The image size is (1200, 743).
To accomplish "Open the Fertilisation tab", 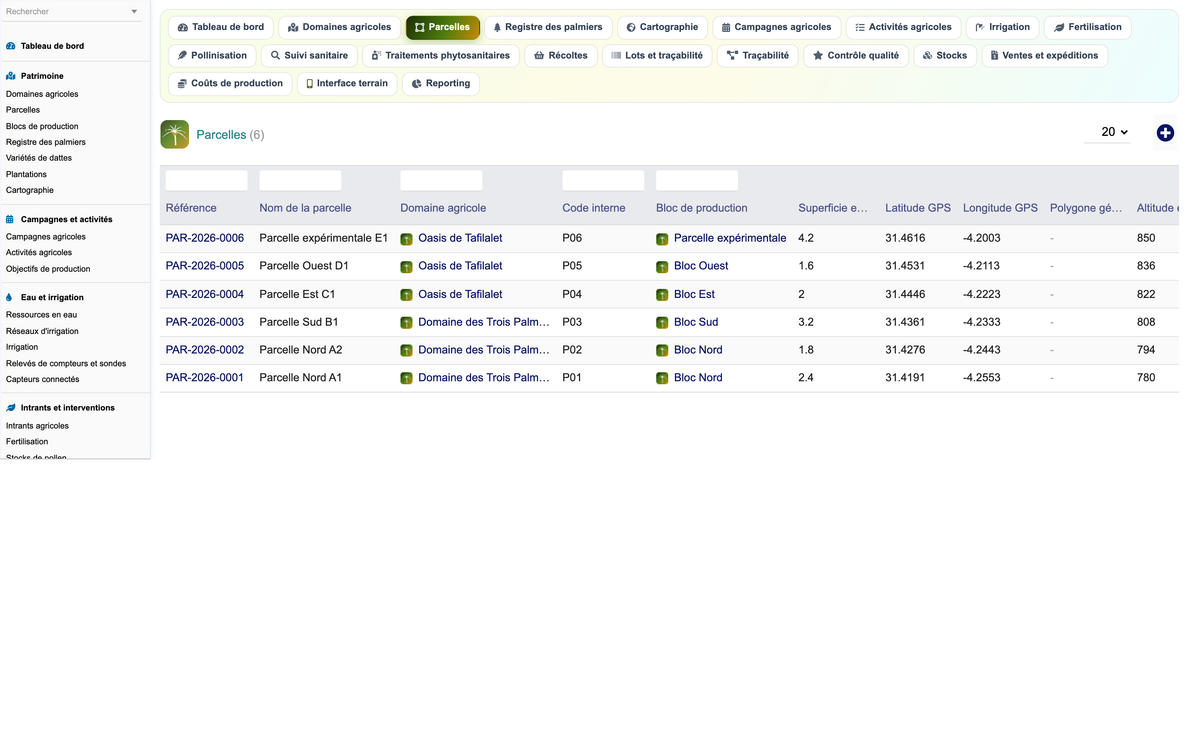I will (1088, 27).
